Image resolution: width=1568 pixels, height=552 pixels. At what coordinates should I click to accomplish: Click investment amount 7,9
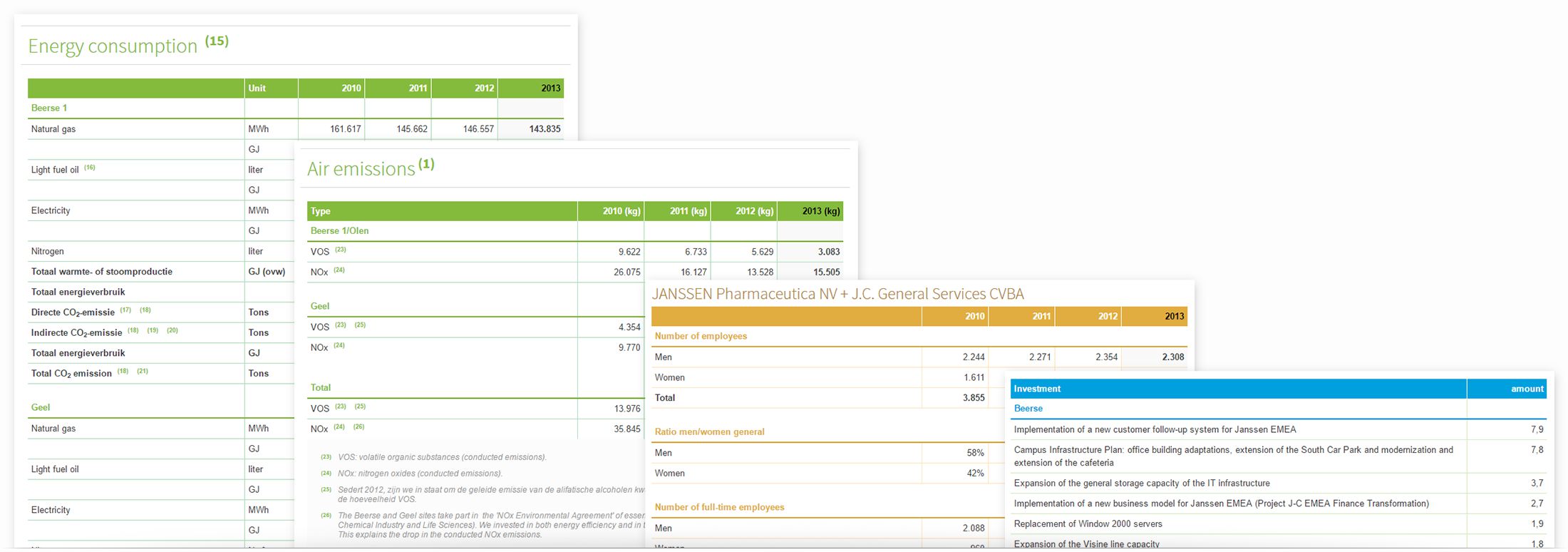pos(1537,430)
